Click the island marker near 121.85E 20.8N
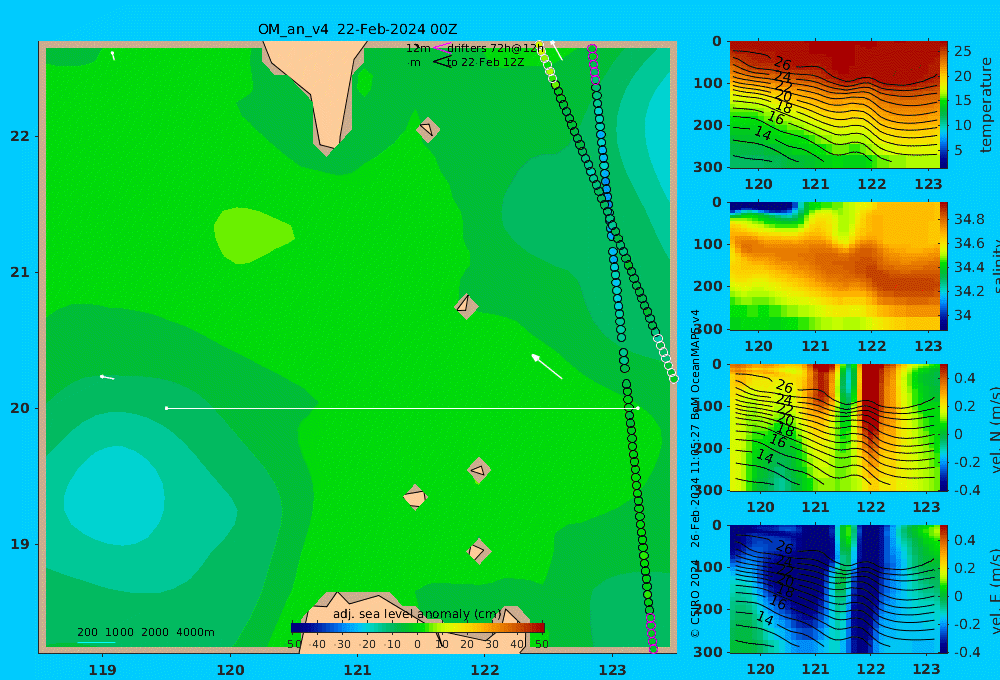Viewport: 1000px width, 680px height. 466,306
